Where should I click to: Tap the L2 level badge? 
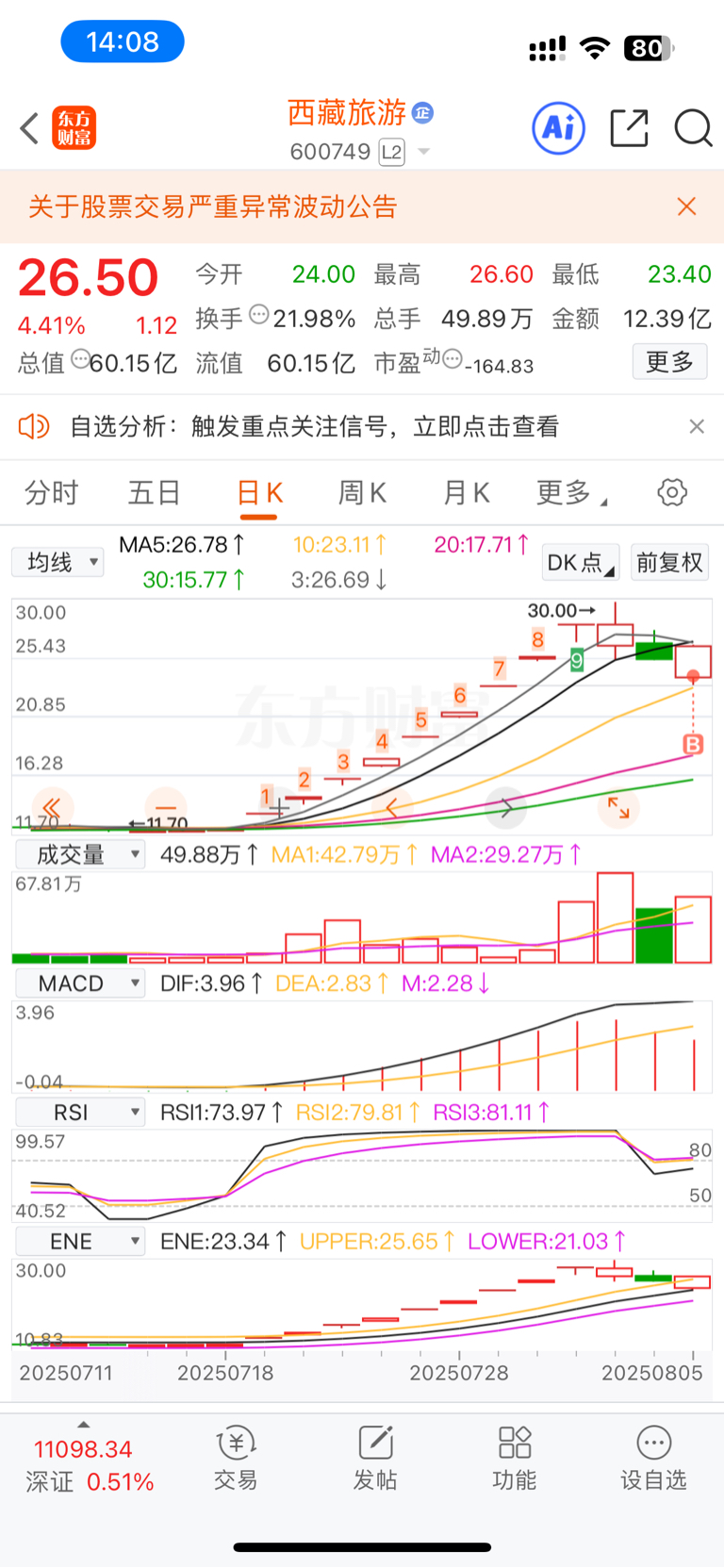[x=392, y=153]
